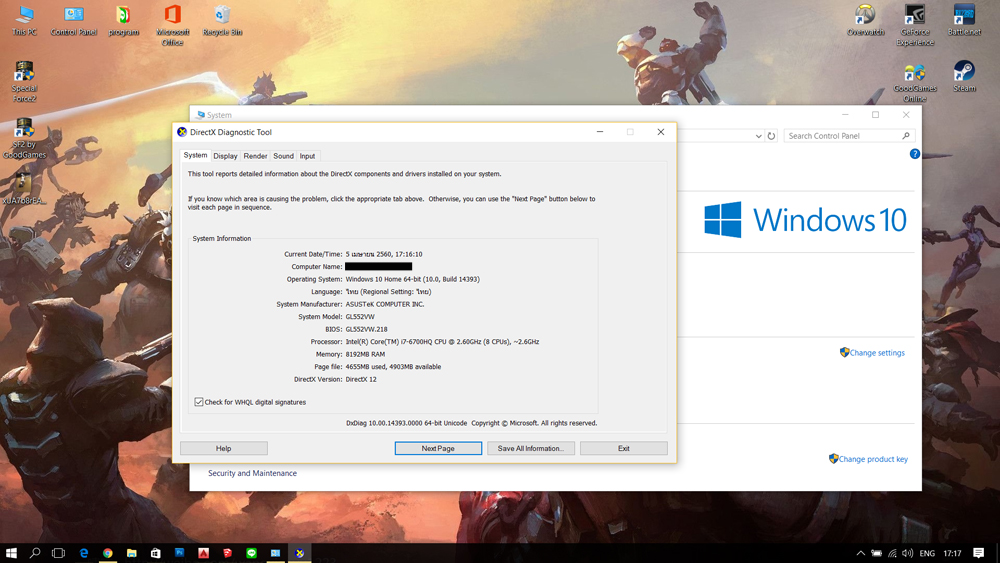Click the Page file usage value
Viewport: 1000px width, 563px height.
393,367
